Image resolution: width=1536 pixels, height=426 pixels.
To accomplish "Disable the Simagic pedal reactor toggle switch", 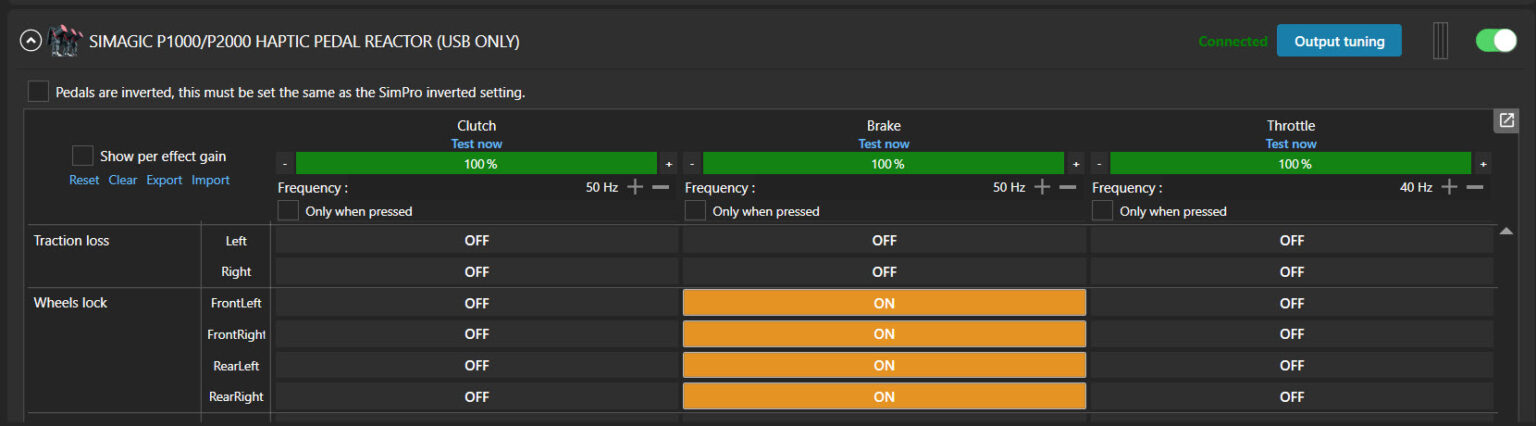I will pyautogui.click(x=1496, y=41).
